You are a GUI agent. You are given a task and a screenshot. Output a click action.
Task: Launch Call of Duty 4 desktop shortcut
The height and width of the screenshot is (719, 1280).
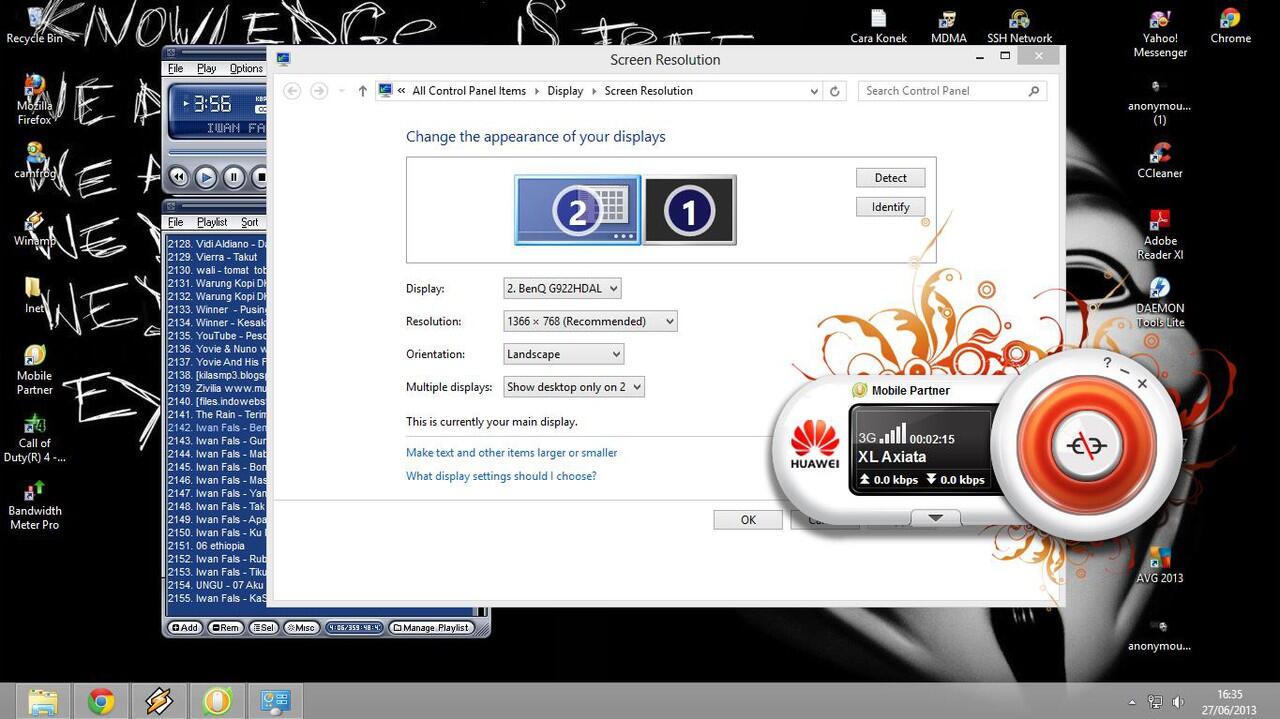34,437
